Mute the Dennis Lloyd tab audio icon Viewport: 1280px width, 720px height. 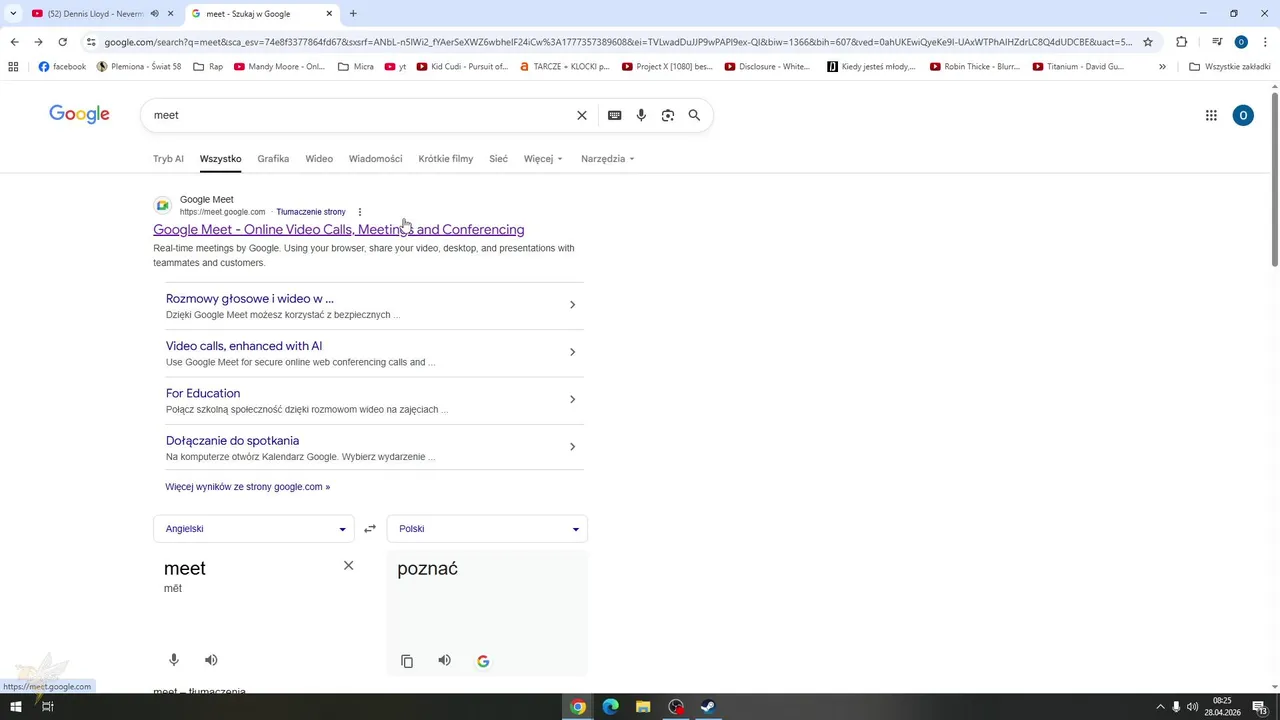pyautogui.click(x=154, y=14)
